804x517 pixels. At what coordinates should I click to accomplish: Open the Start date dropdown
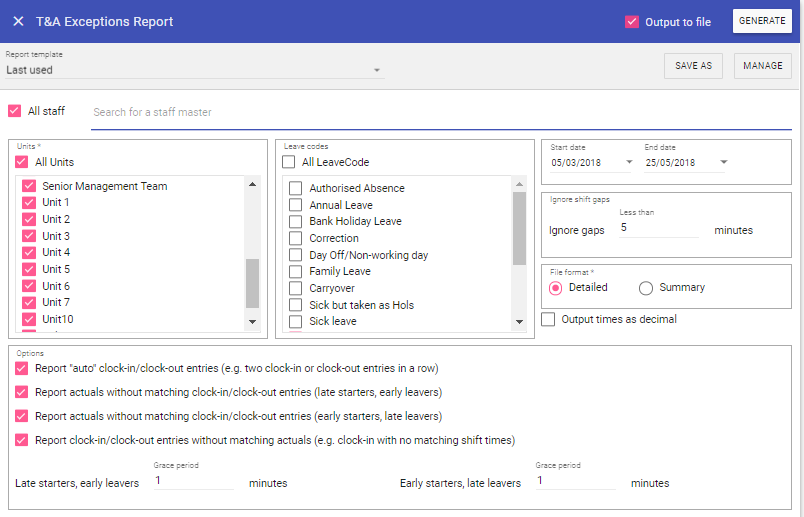coord(629,162)
